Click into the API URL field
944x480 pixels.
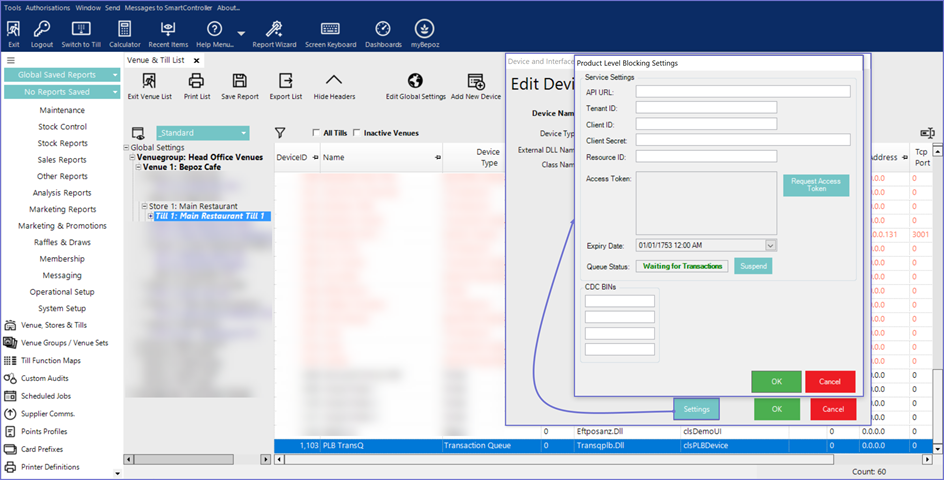pyautogui.click(x=743, y=92)
